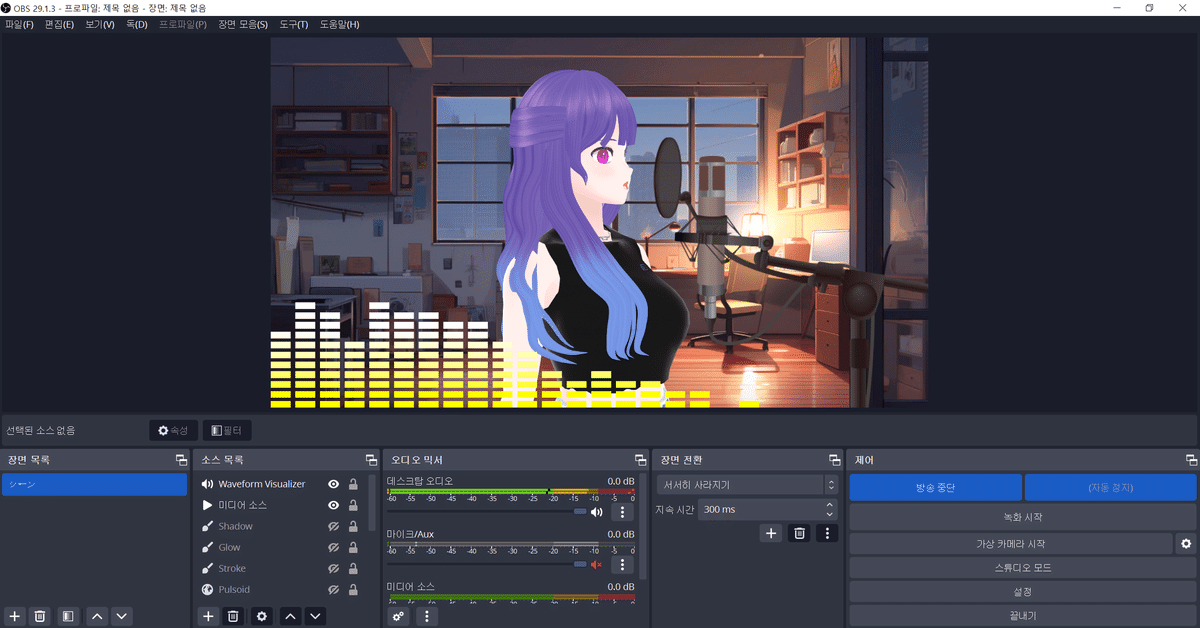Open 데스크탑 오디오 options menu
1200x628 pixels.
tap(622, 512)
